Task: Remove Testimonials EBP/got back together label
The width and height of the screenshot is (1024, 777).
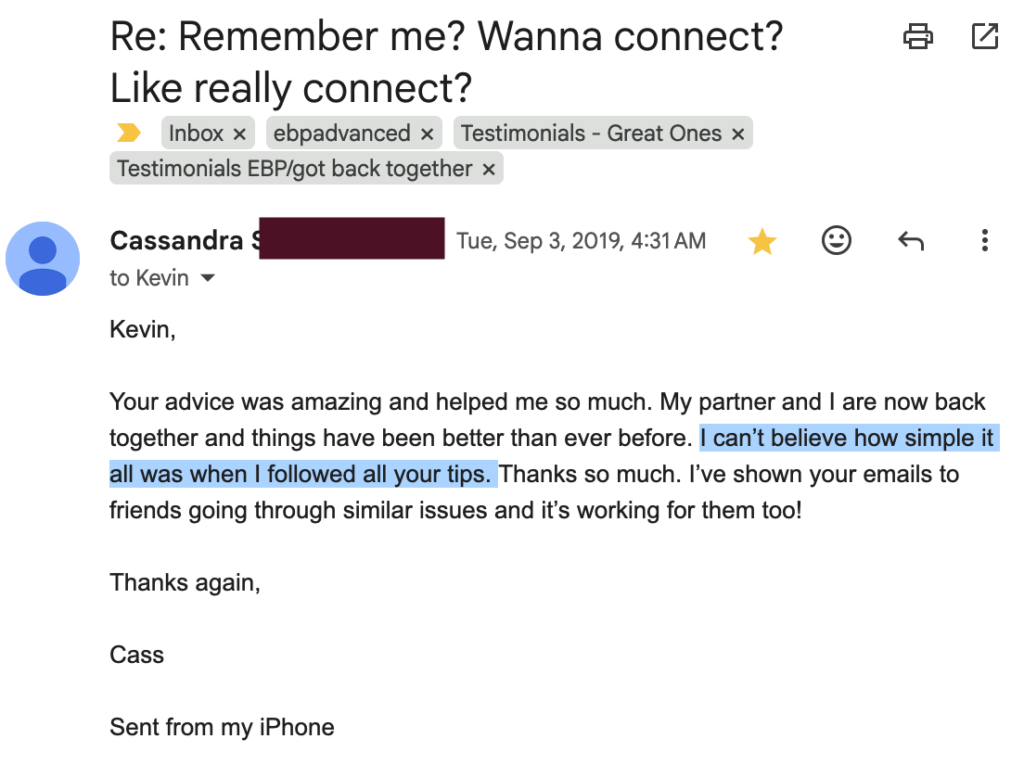Action: [488, 170]
